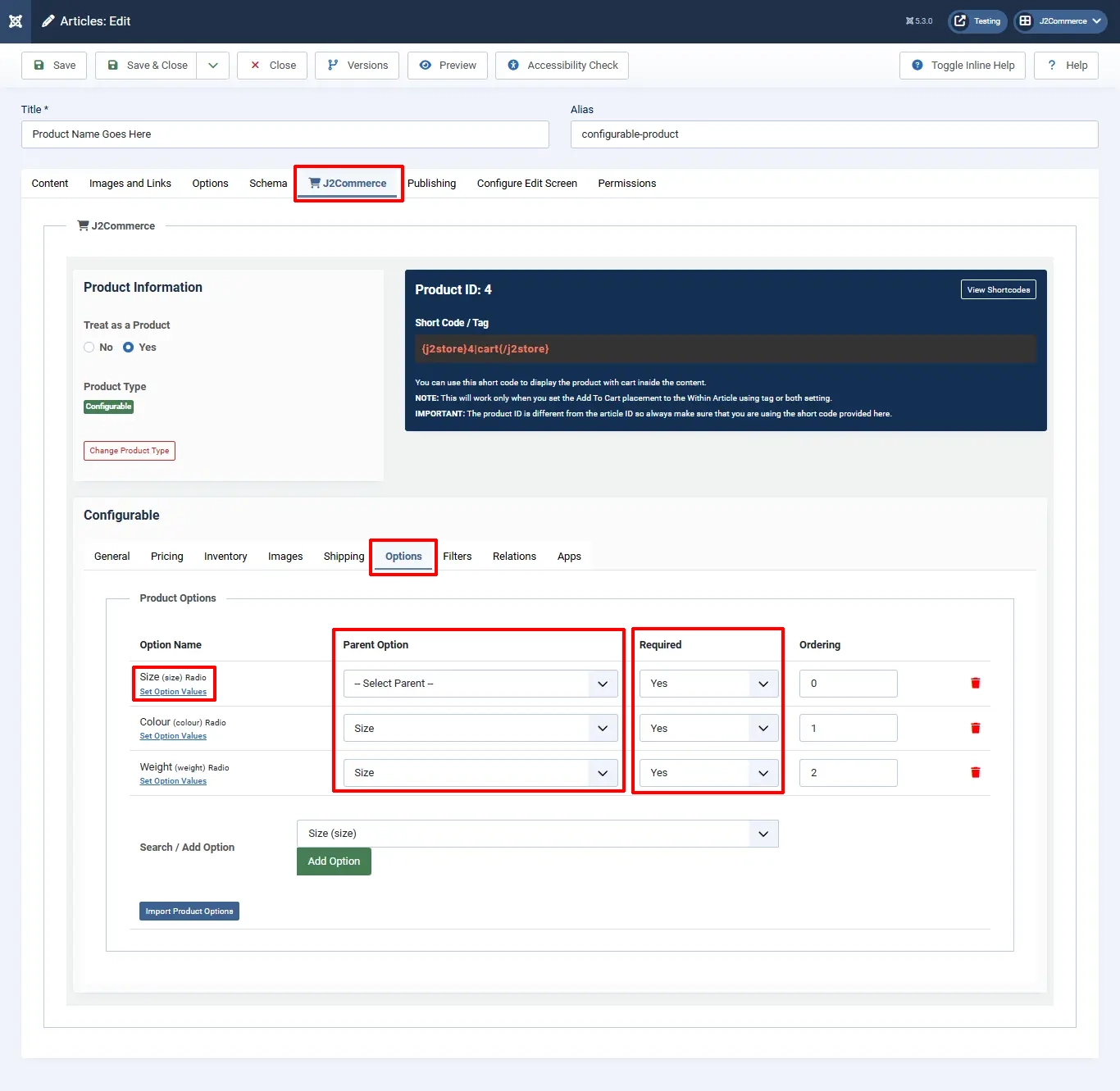The image size is (1120, 1091).
Task: Click the Ordering field with value 2
Action: (849, 773)
